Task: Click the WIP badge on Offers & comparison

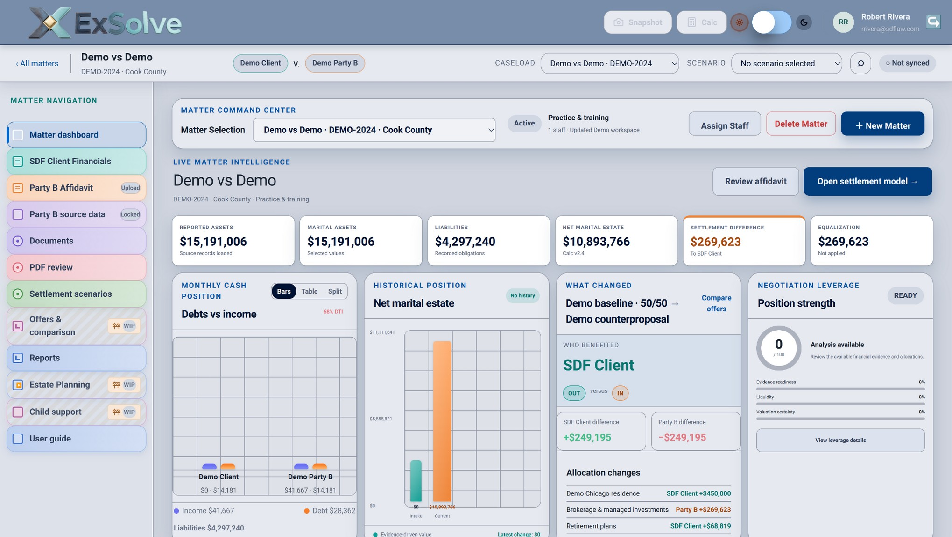Action: [x=124, y=326]
